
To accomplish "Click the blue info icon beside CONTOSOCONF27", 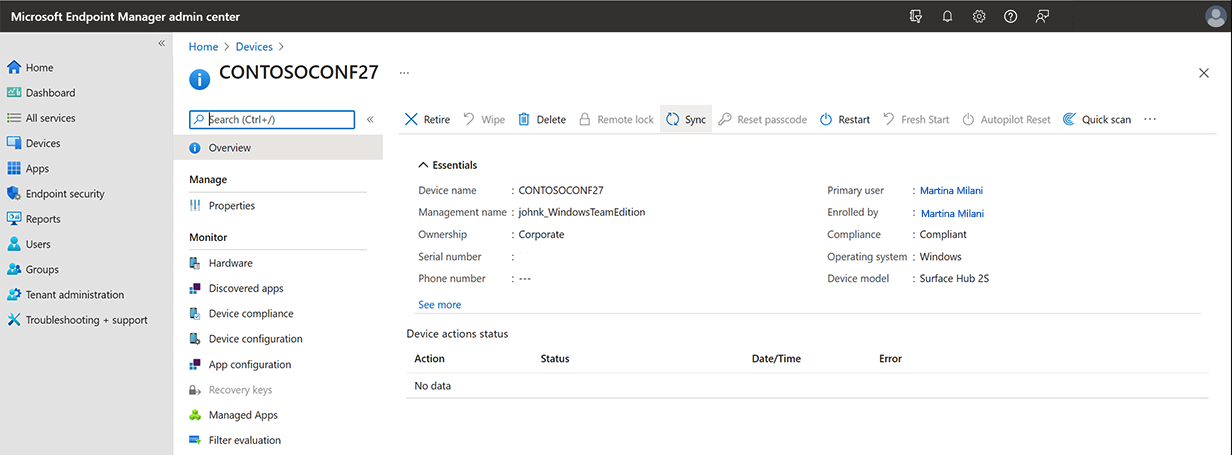I will click(200, 78).
